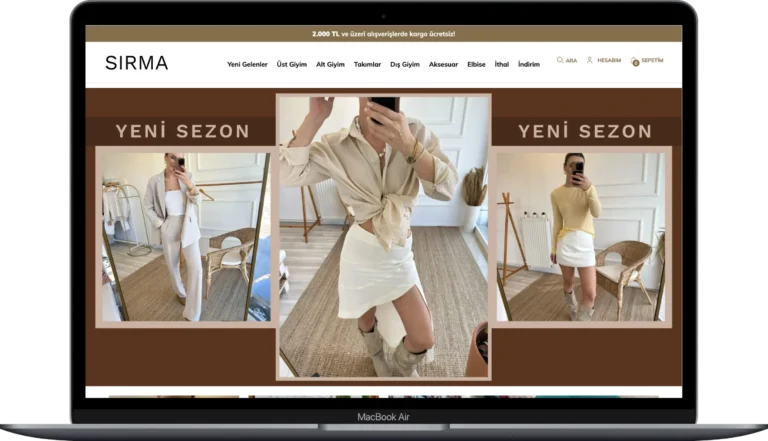Open the Aksesuar category

click(x=443, y=64)
